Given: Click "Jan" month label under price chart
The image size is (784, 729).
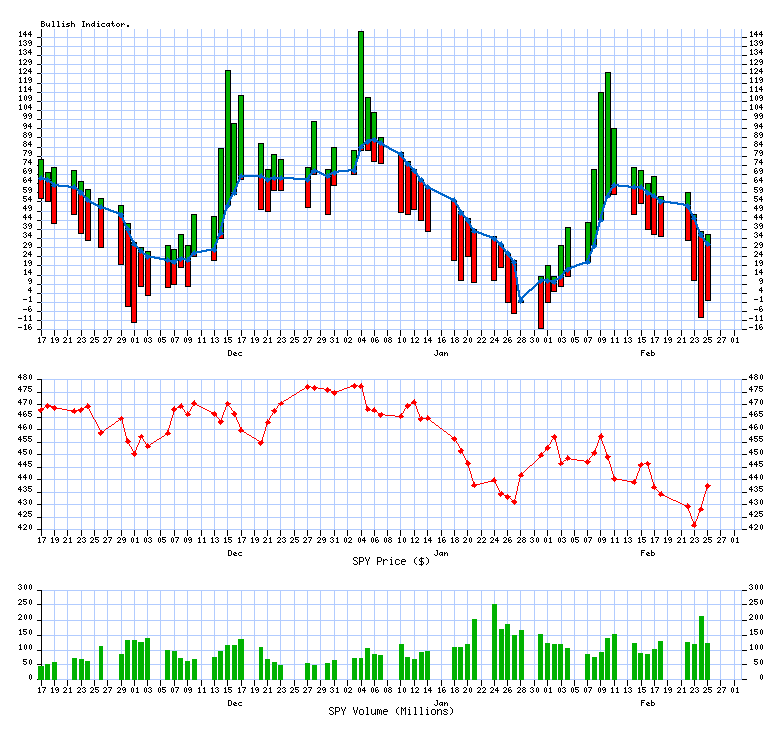Looking at the screenshot, I should (441, 552).
